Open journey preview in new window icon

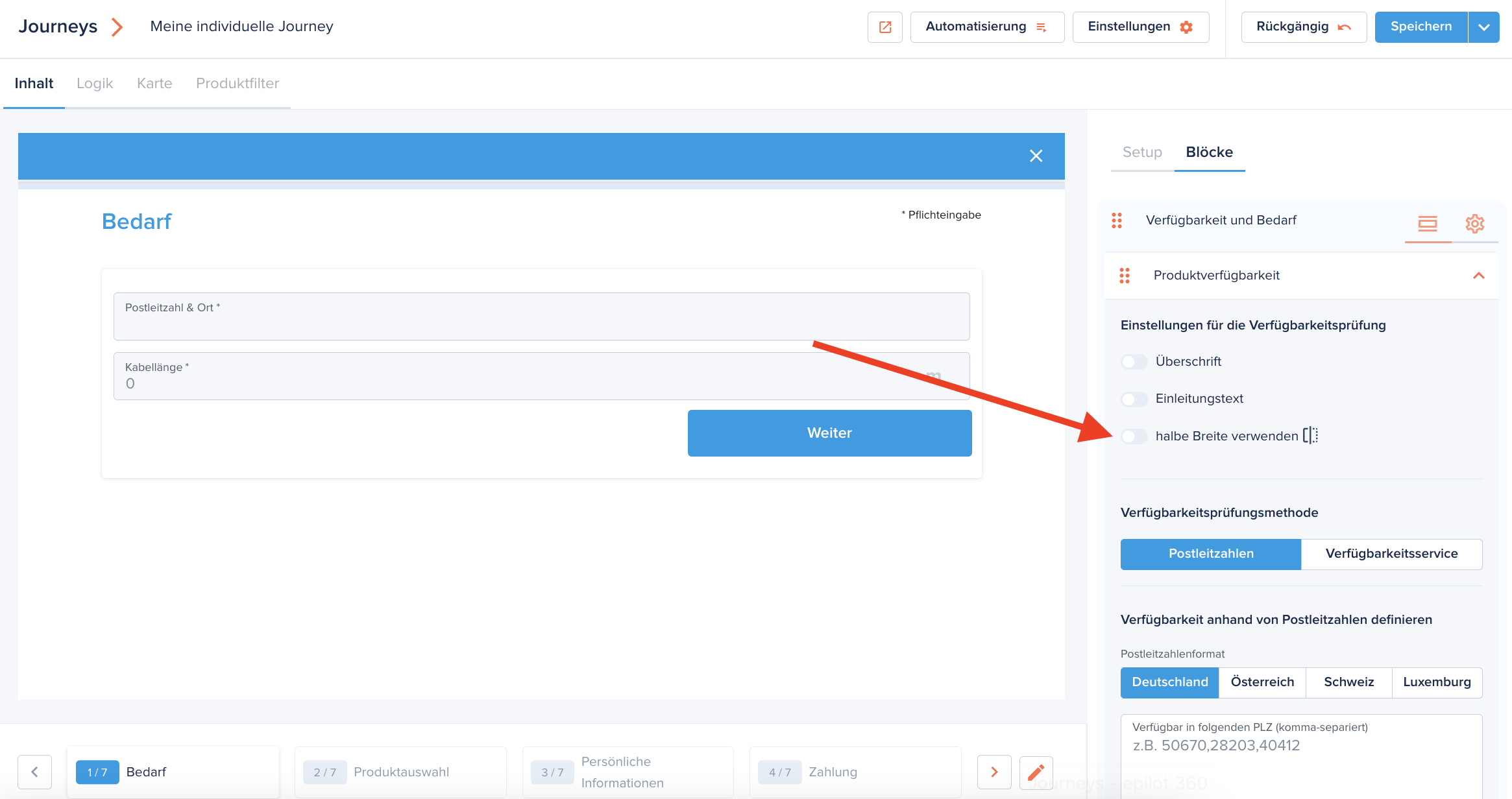tap(884, 27)
